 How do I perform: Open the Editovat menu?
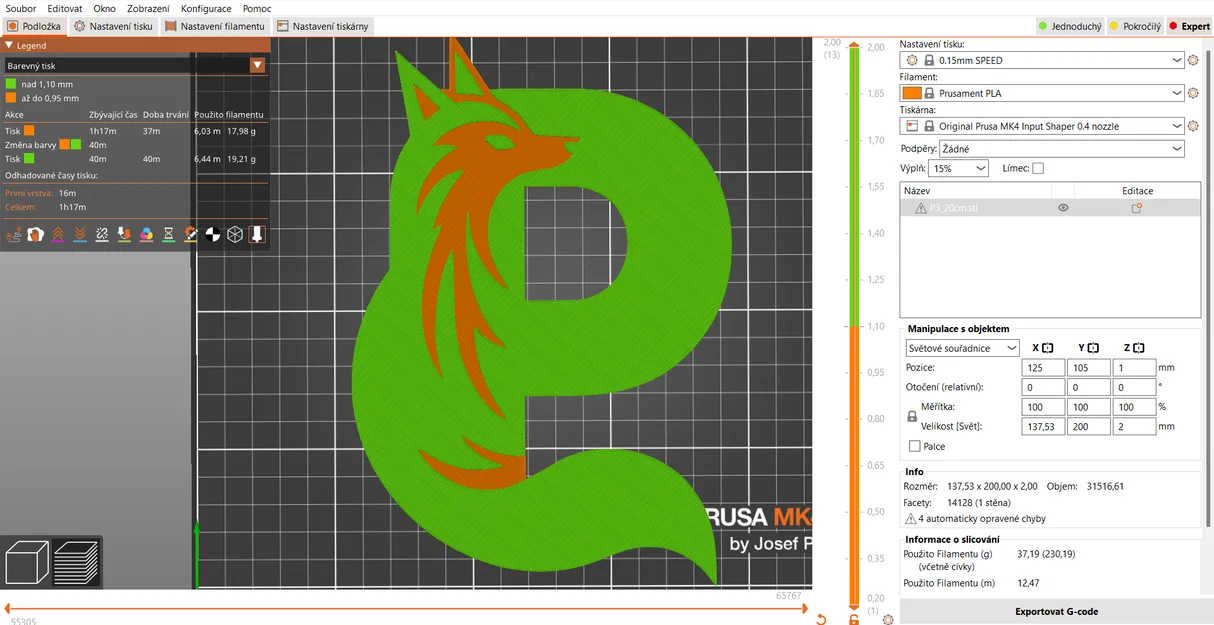[65, 8]
